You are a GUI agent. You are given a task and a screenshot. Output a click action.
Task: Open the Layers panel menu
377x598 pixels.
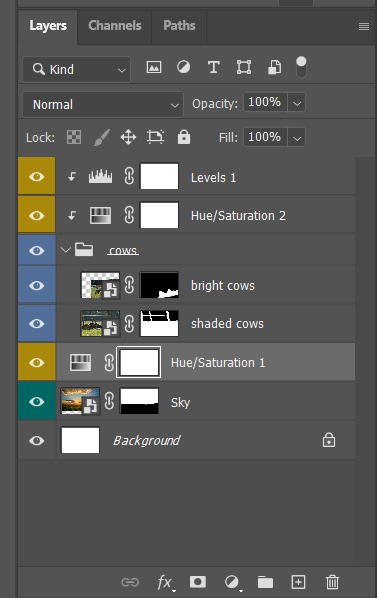click(x=364, y=26)
